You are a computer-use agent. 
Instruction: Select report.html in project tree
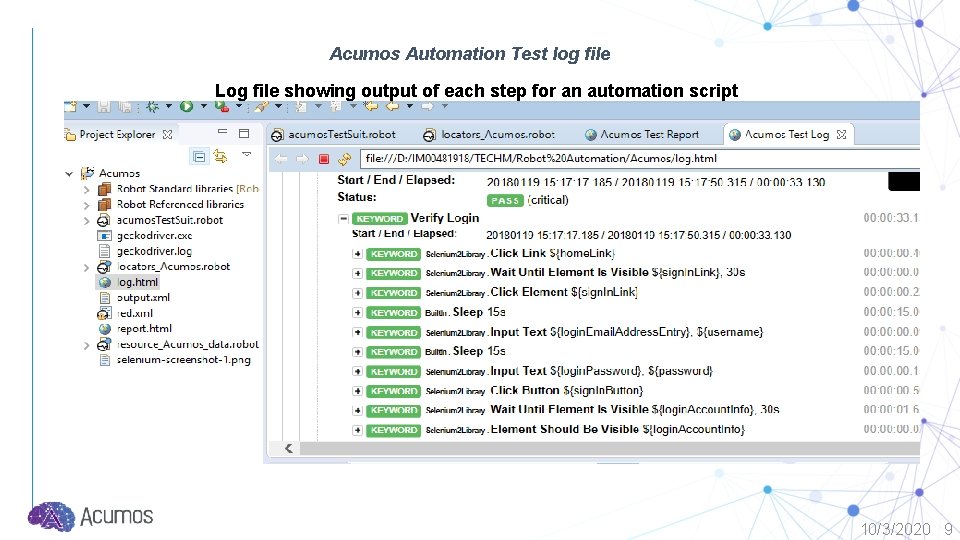135,329
